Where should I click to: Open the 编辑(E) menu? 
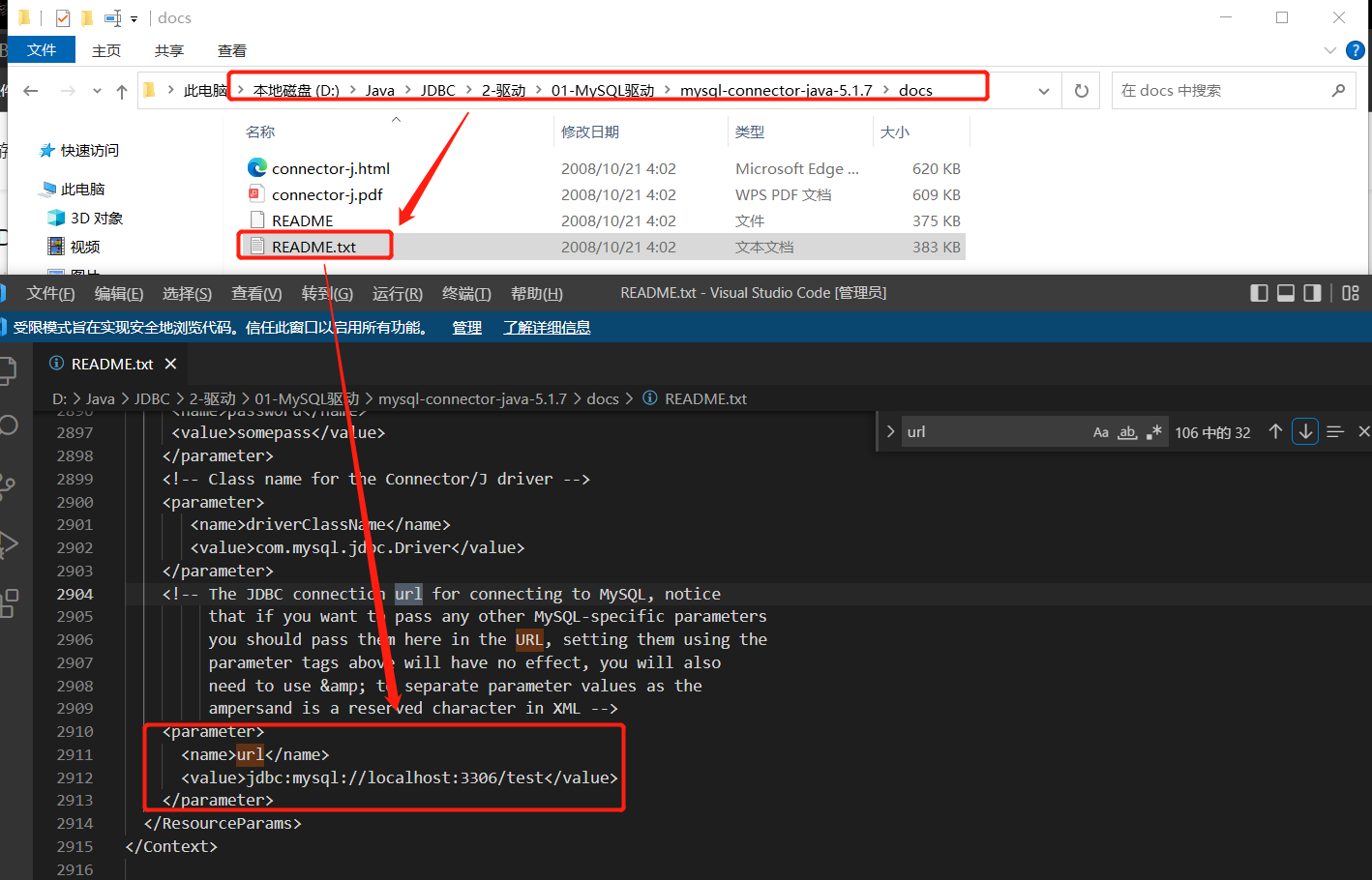pyautogui.click(x=119, y=293)
